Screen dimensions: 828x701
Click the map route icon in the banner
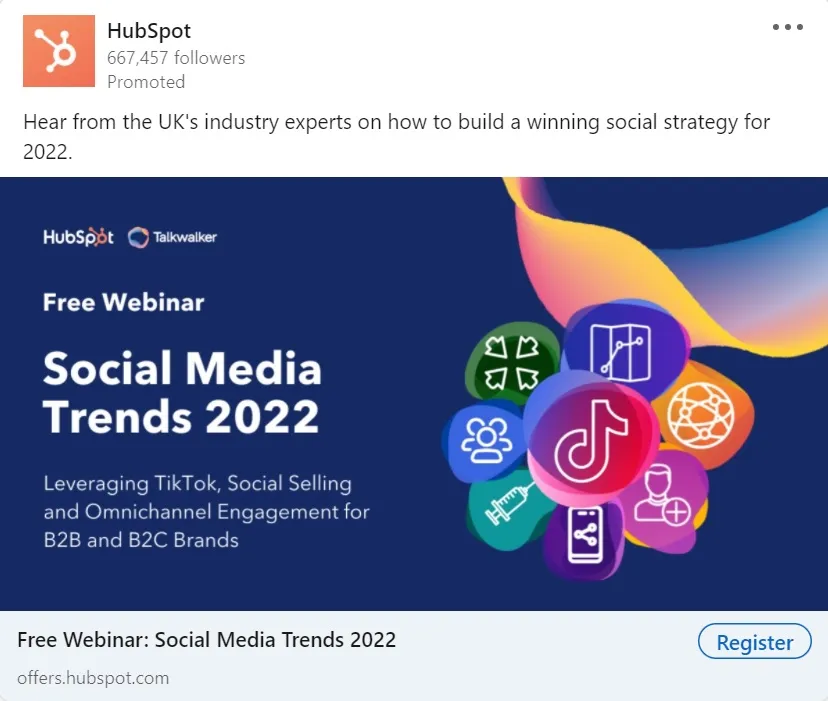(620, 352)
